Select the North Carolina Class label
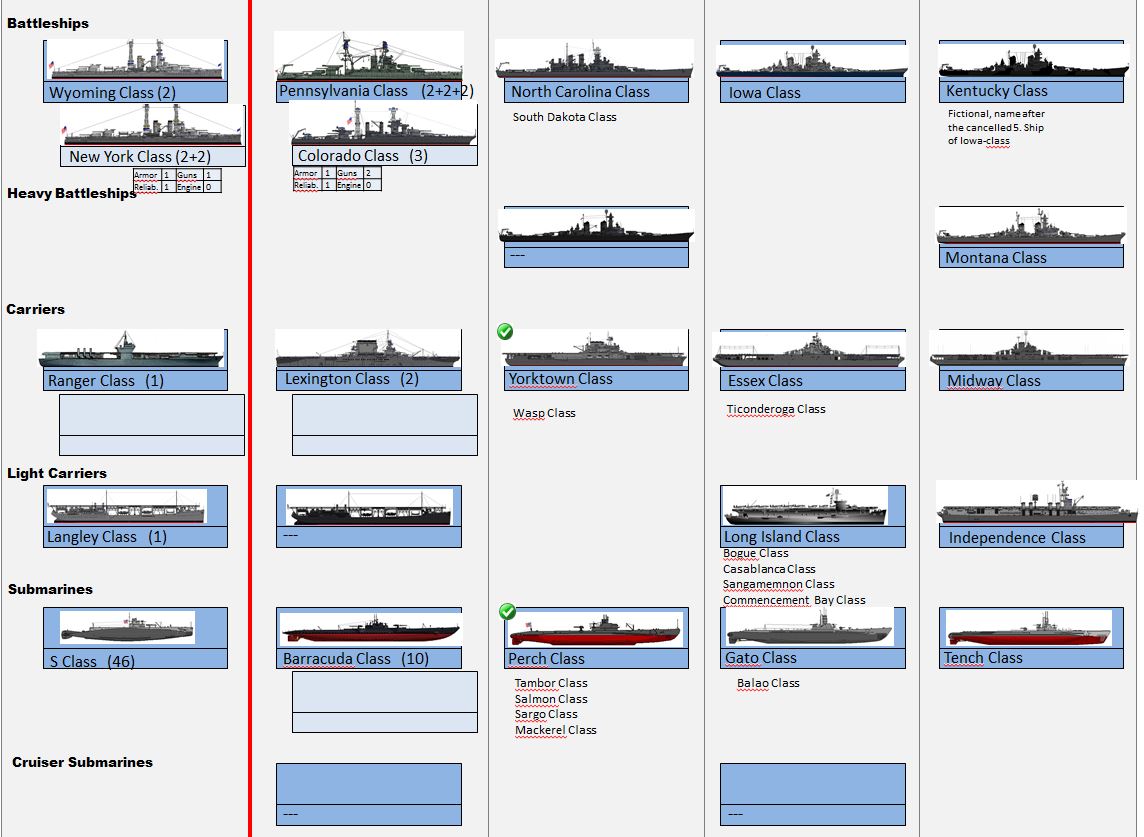Viewport: 1144px width, 837px height. tap(580, 92)
